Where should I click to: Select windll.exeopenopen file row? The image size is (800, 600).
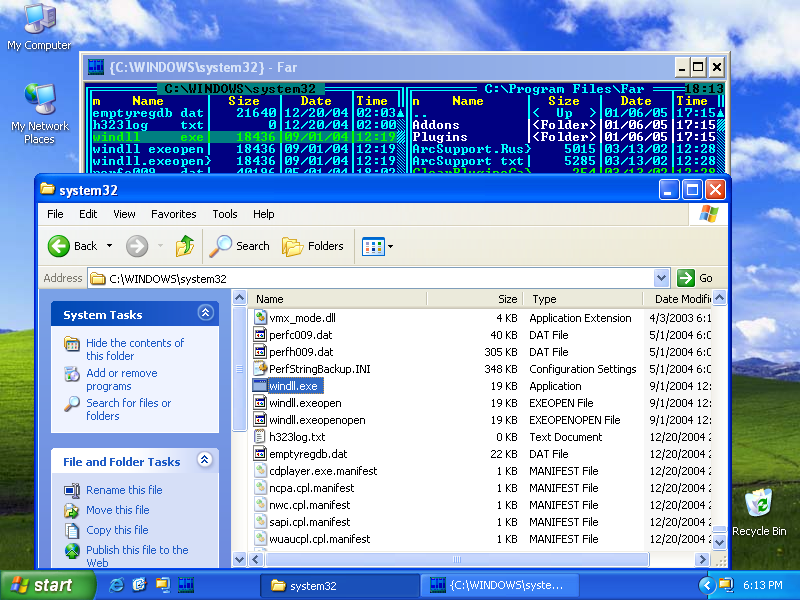(x=482, y=420)
